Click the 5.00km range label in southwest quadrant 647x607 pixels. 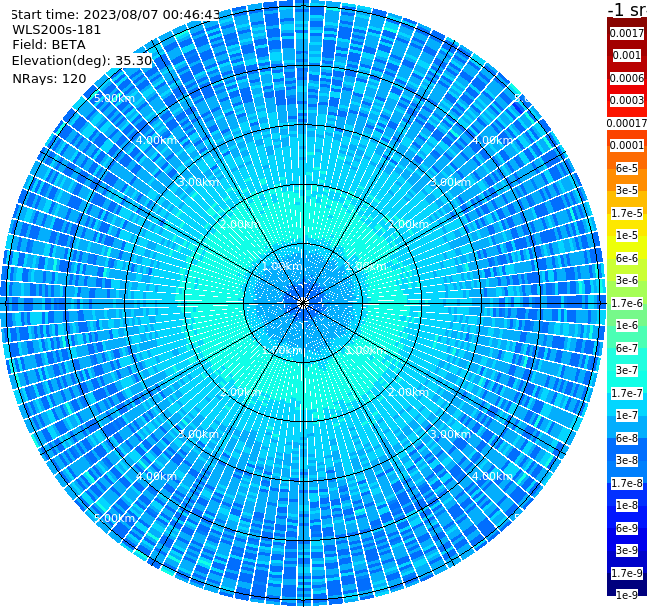pyautogui.click(x=114, y=518)
